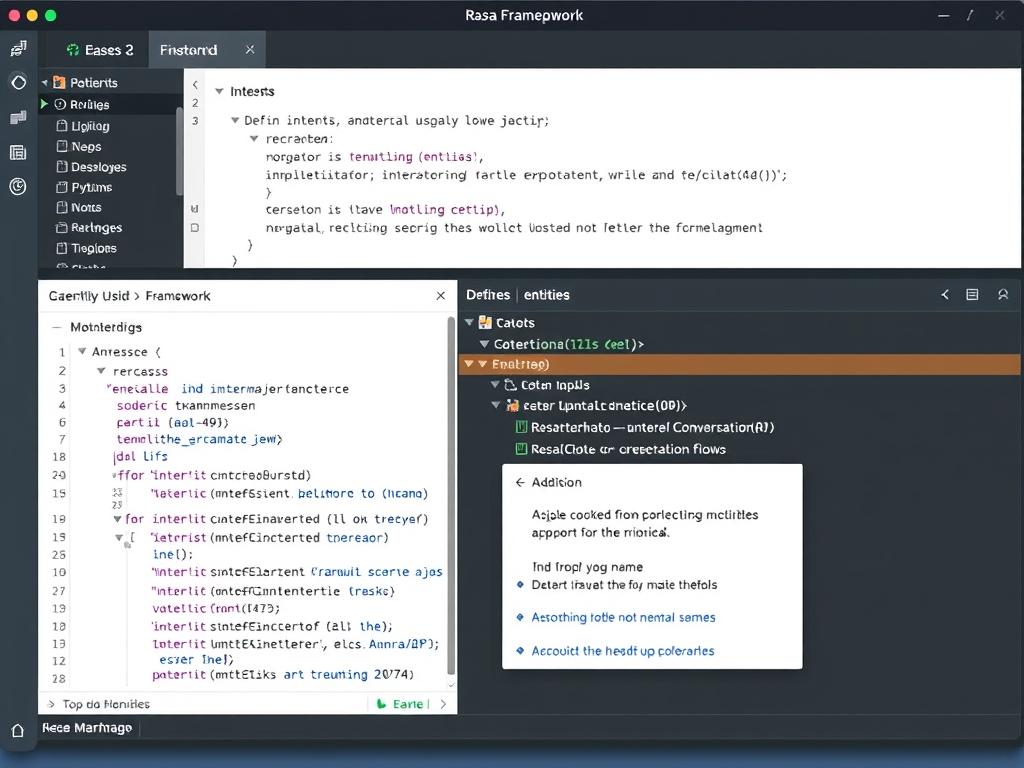Open the Pytiims file
1024x768 pixels.
[x=84, y=187]
